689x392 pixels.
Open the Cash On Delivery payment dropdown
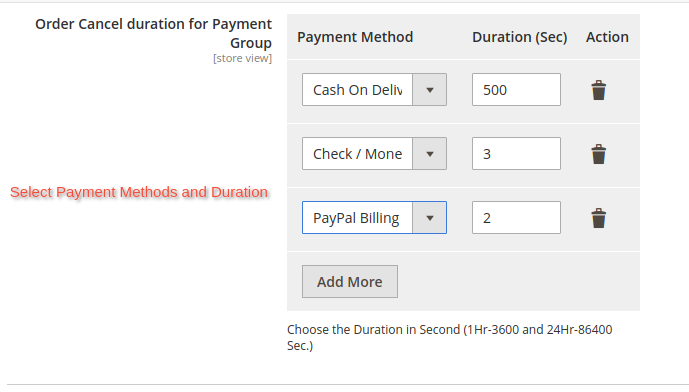(x=374, y=90)
